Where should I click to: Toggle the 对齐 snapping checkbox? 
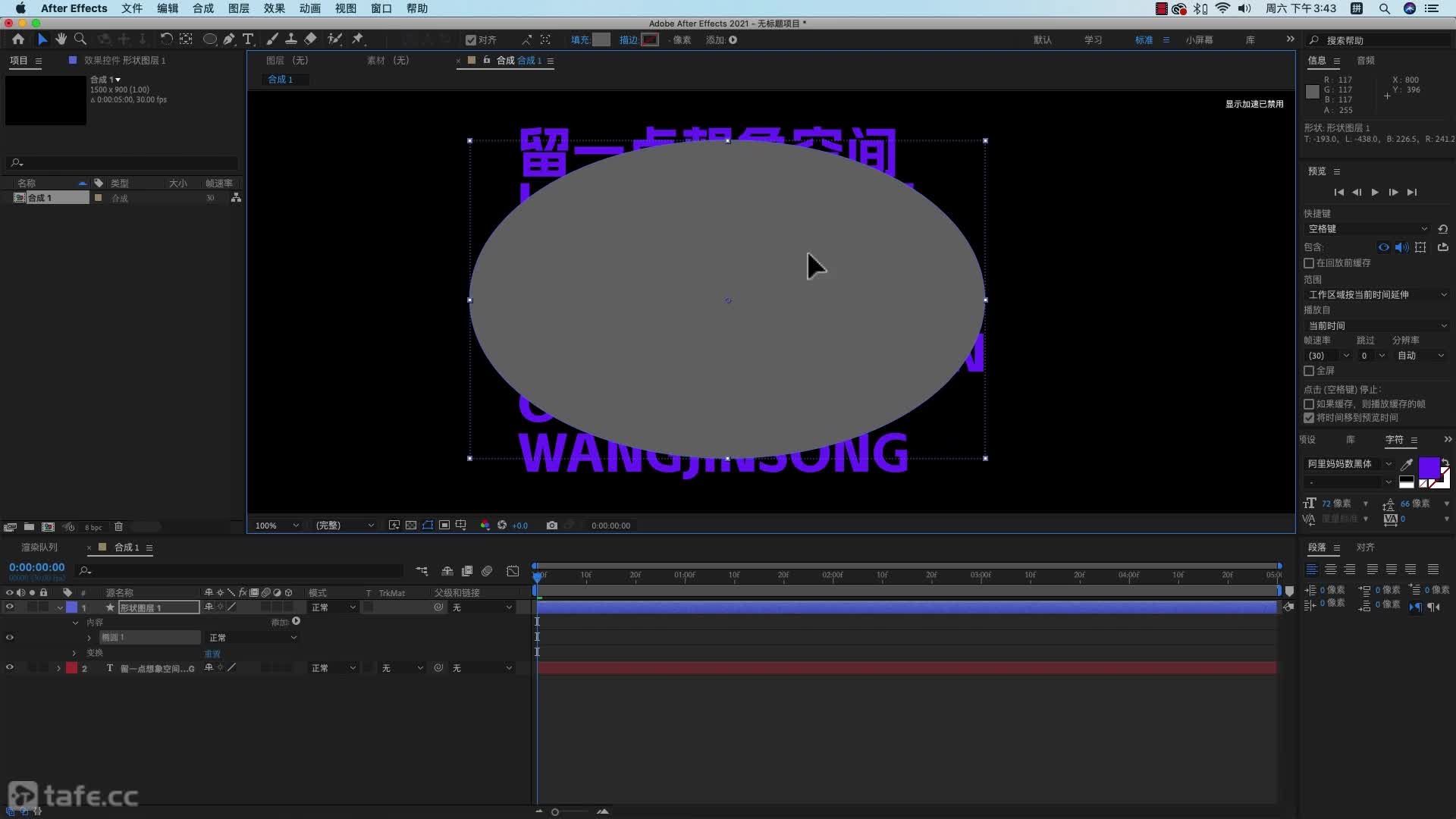(x=471, y=40)
